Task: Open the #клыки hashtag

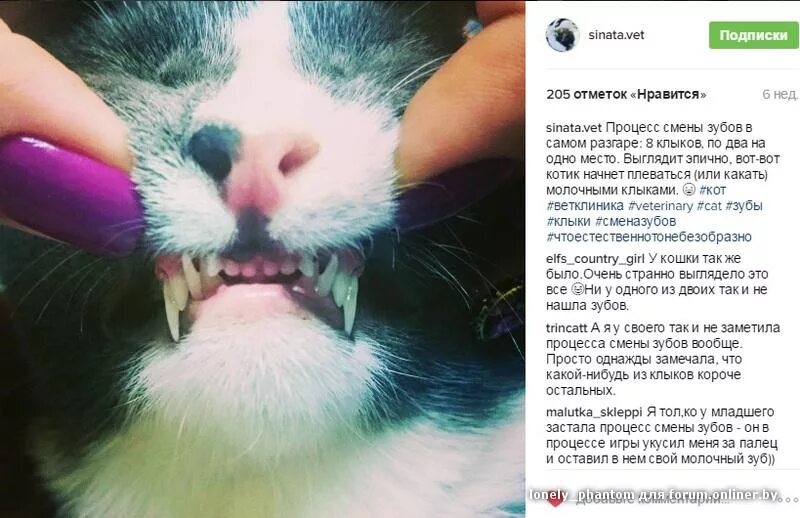Action: click(x=568, y=221)
